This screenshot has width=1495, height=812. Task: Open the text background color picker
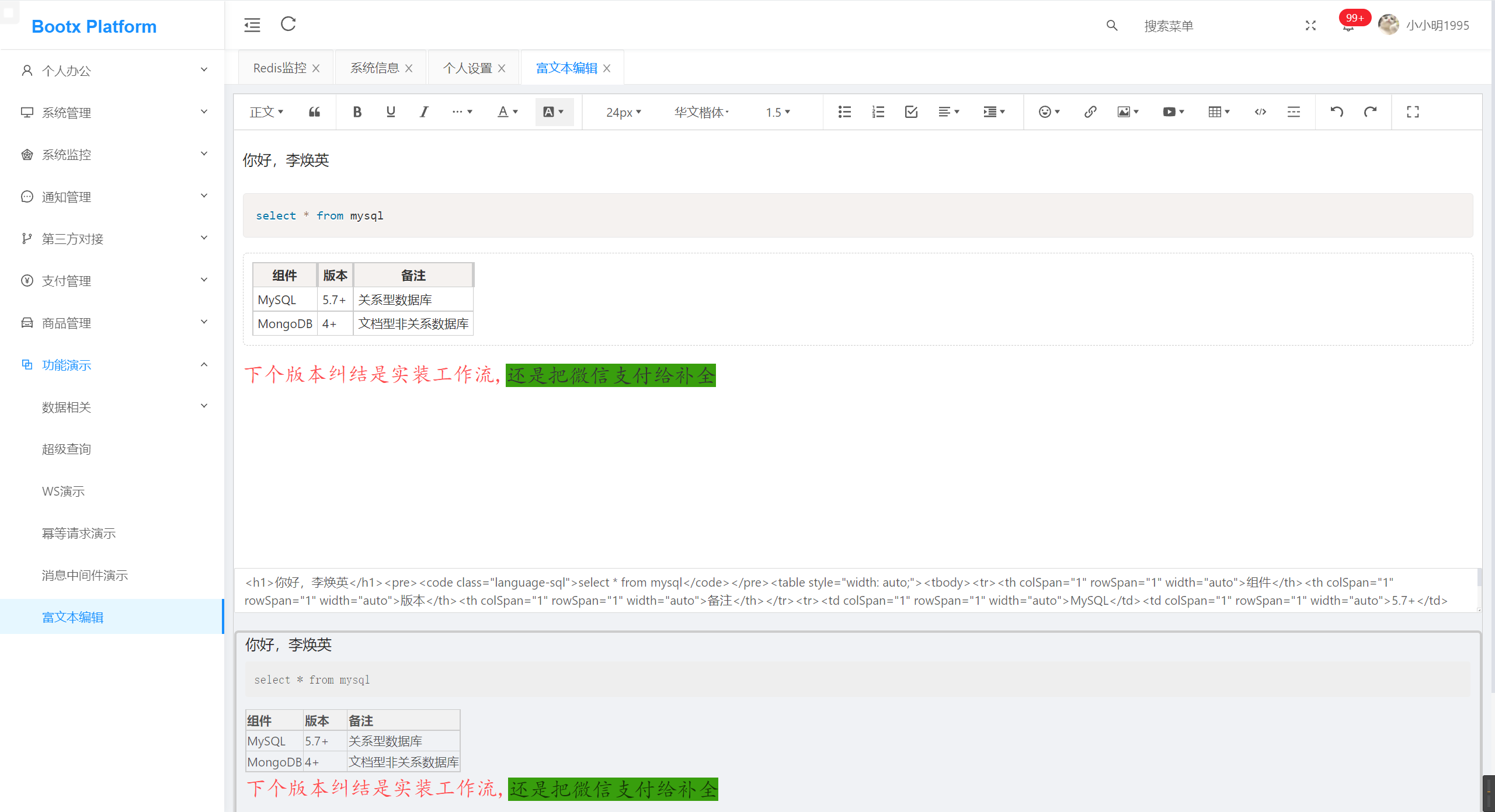click(x=554, y=112)
